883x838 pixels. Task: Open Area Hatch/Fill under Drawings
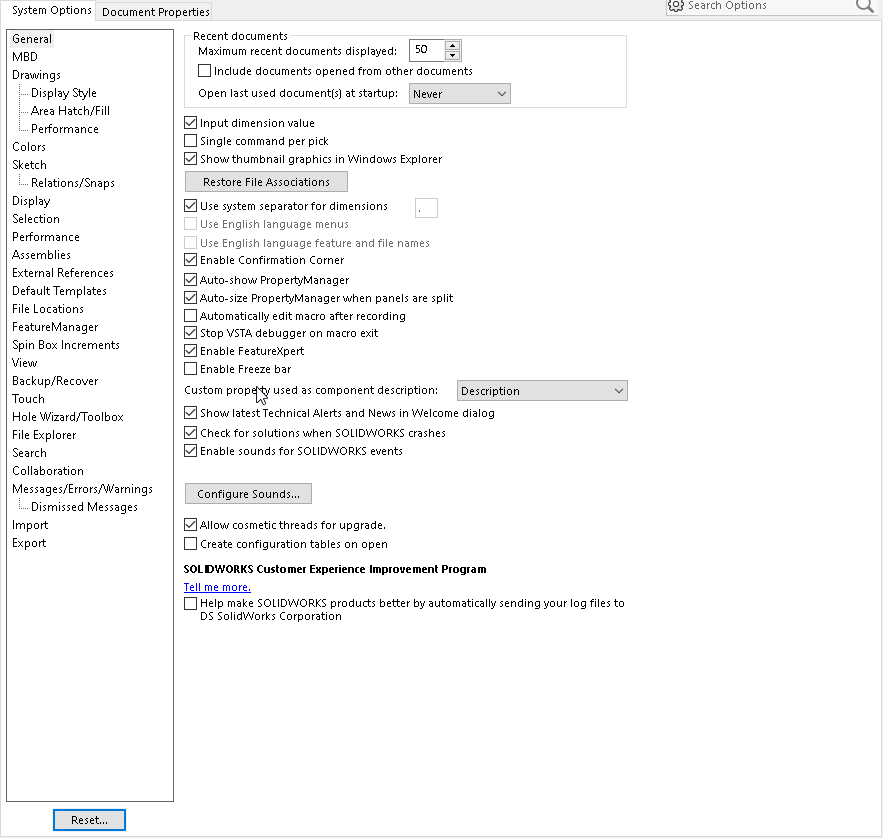(70, 111)
